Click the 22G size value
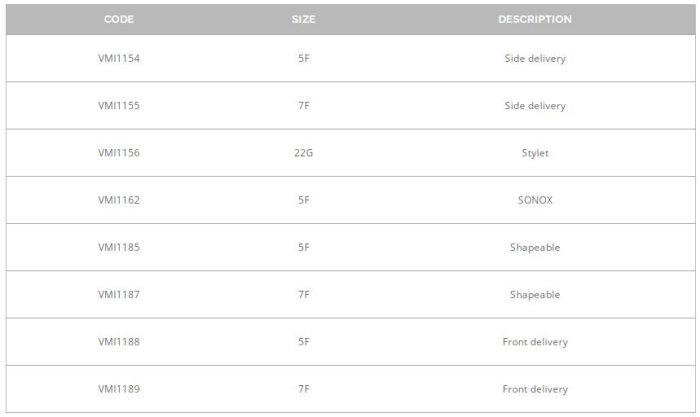700x417 pixels. (x=303, y=153)
